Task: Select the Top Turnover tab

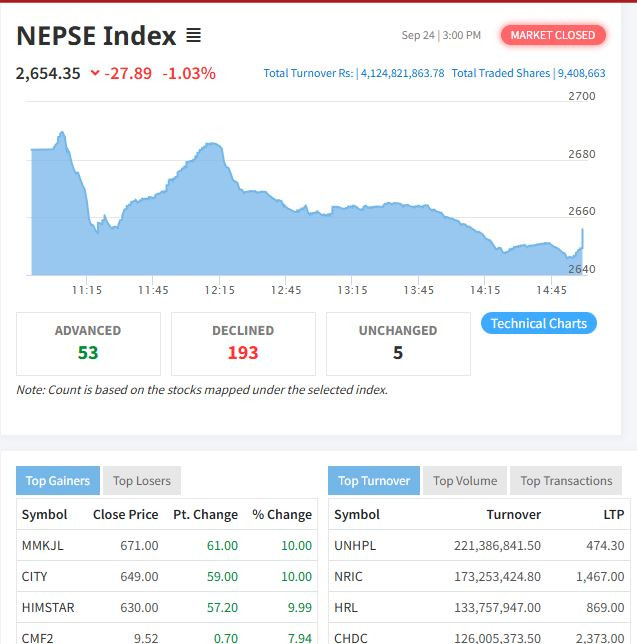Action: [373, 481]
